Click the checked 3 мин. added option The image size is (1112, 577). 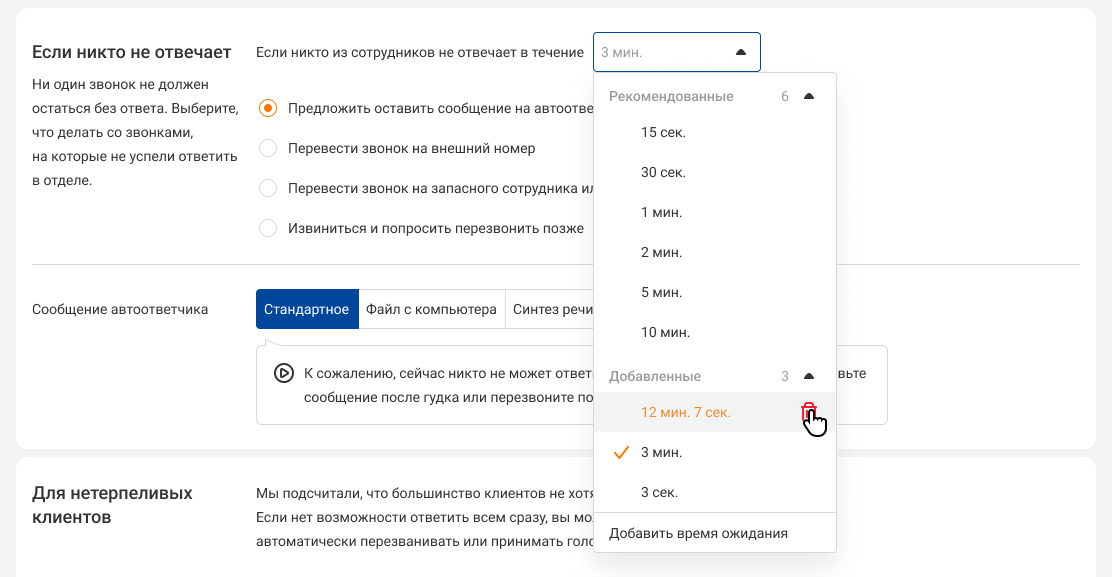click(661, 452)
